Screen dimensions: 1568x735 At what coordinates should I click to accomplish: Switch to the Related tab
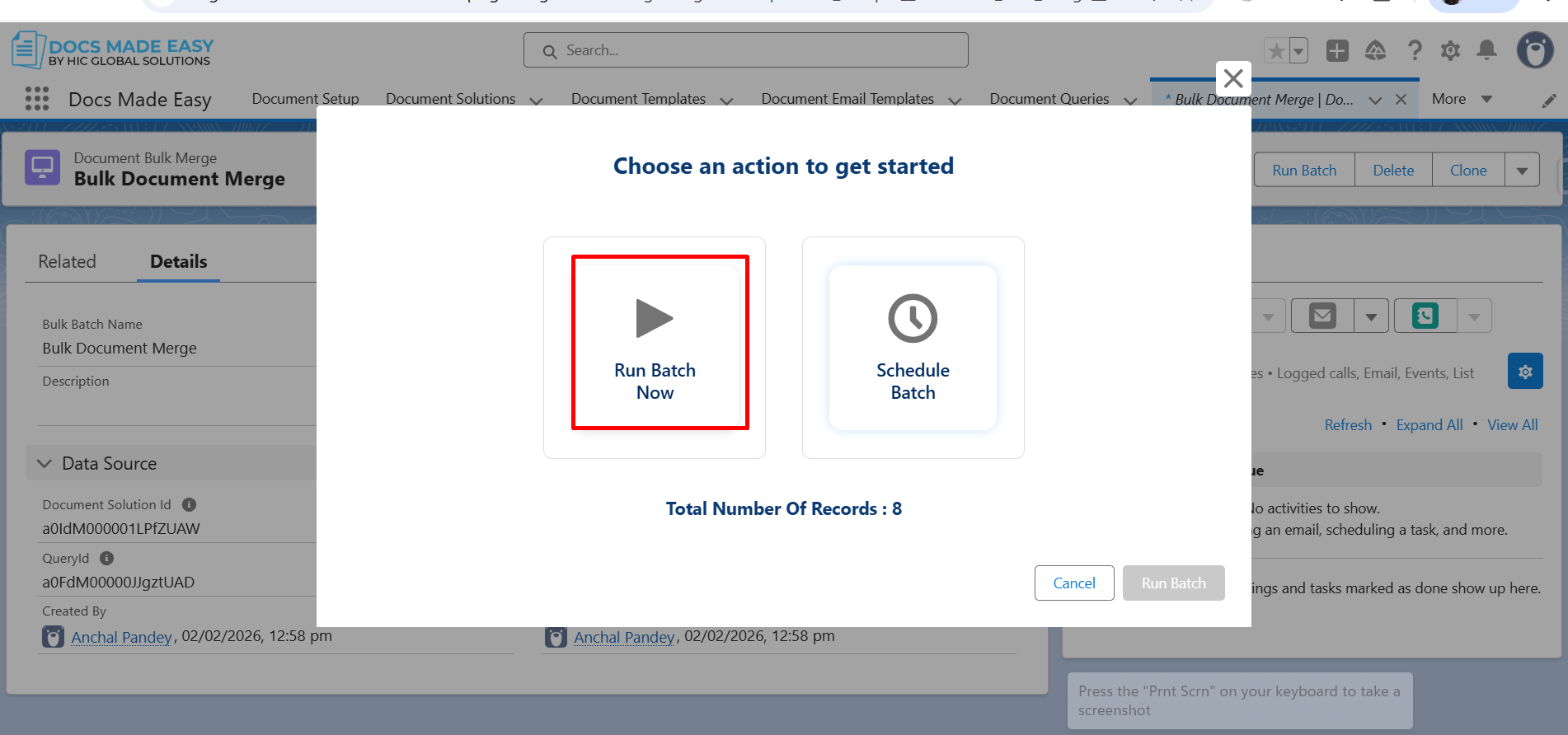[67, 262]
